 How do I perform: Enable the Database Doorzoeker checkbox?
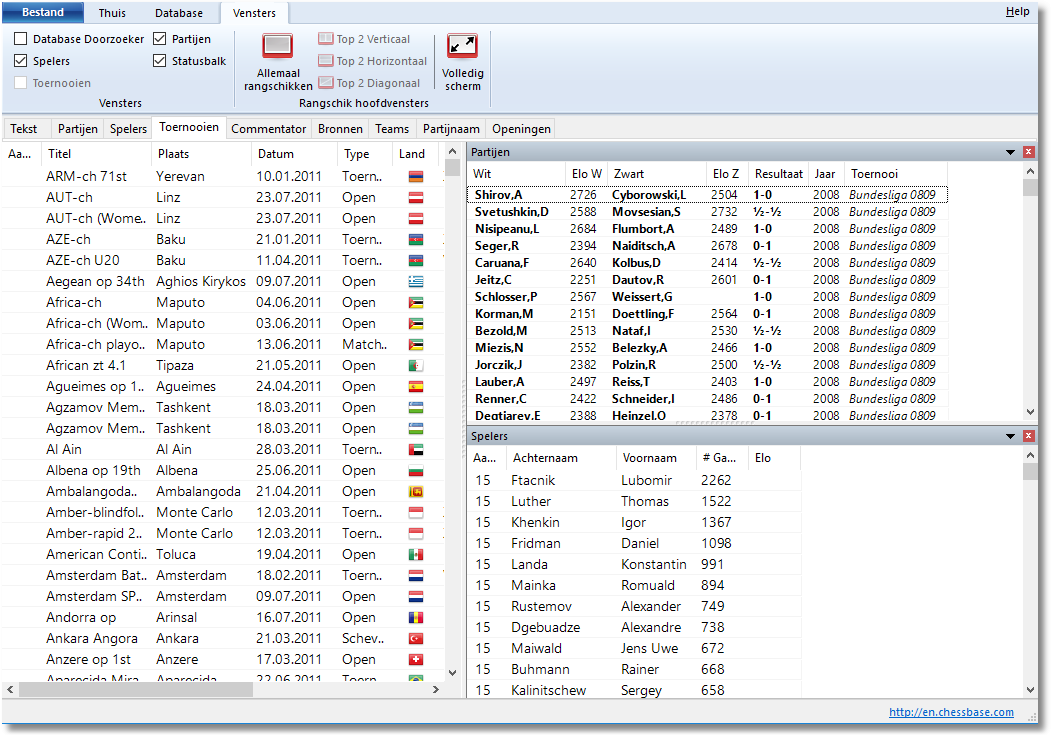coord(21,39)
